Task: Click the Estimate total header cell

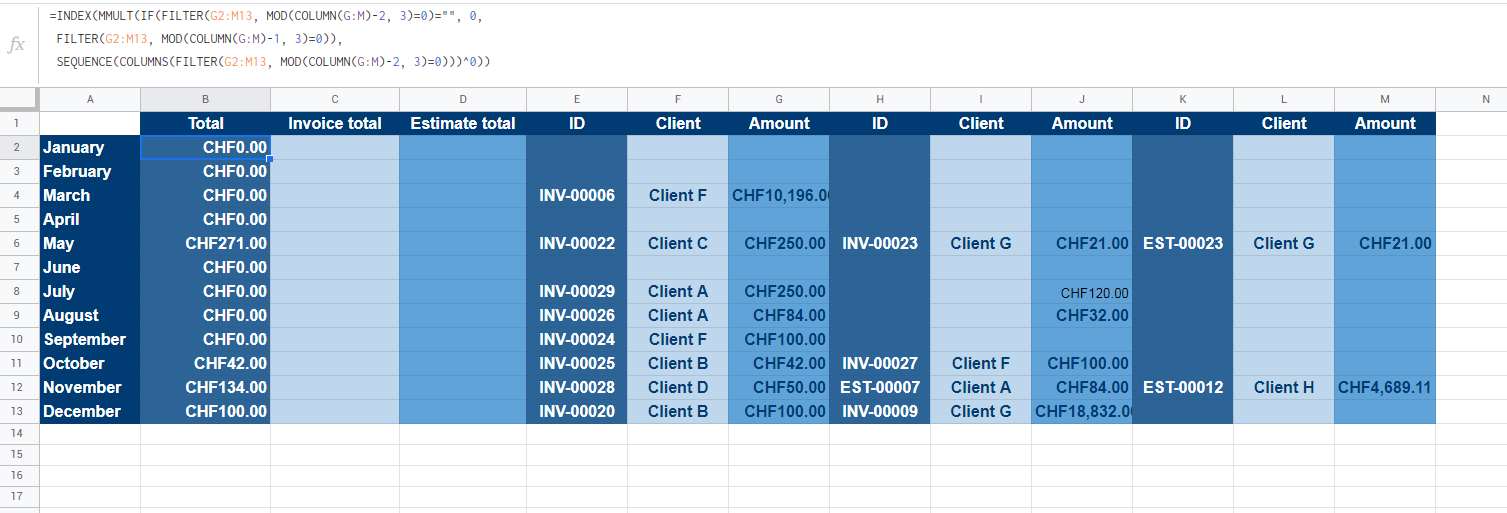Action: (463, 123)
